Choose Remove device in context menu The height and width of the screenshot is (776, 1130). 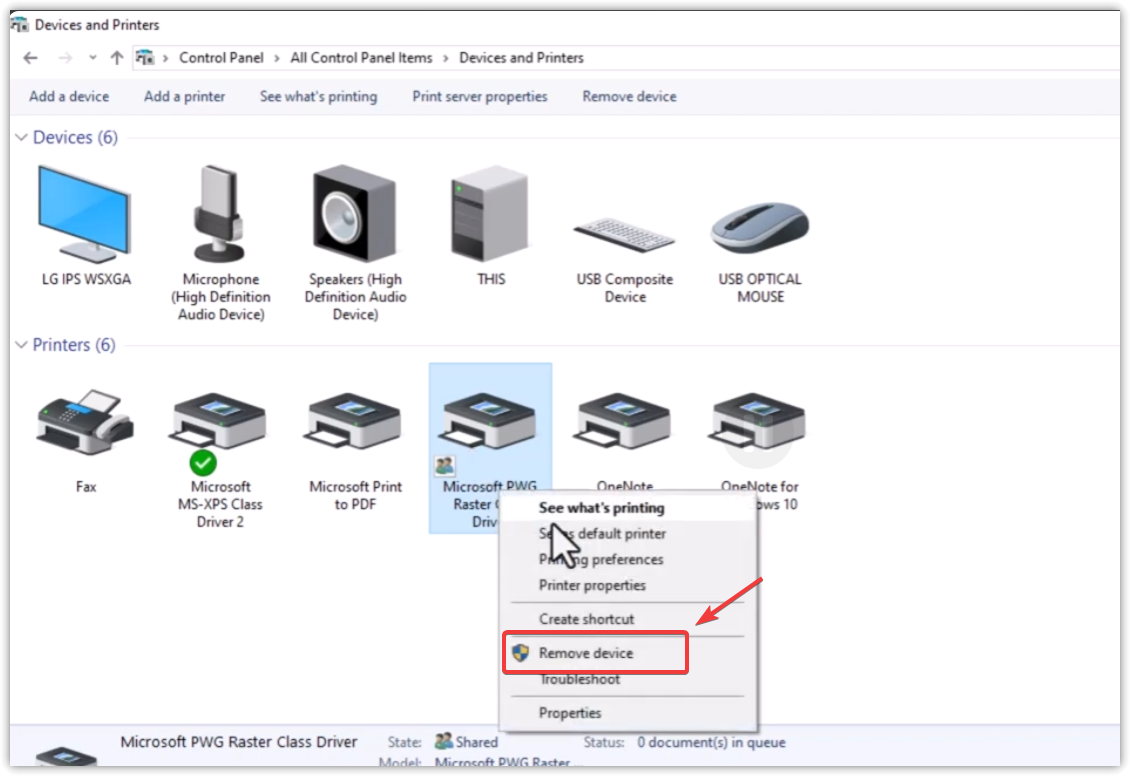coord(627,653)
